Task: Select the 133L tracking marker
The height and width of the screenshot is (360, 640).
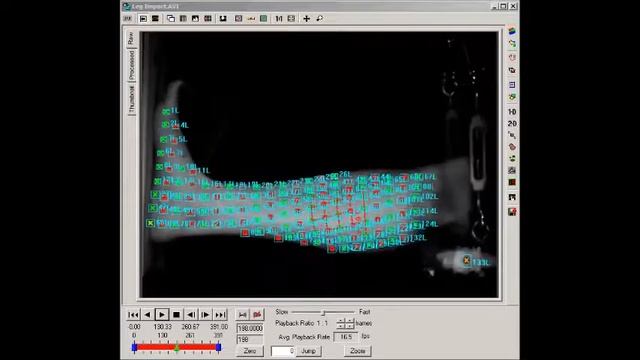Action: 467,260
